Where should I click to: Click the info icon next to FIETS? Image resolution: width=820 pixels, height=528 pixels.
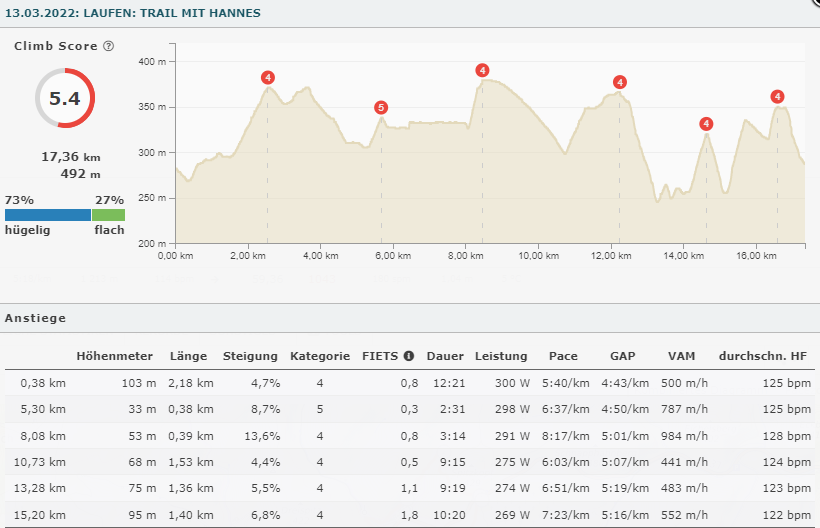[x=409, y=355]
